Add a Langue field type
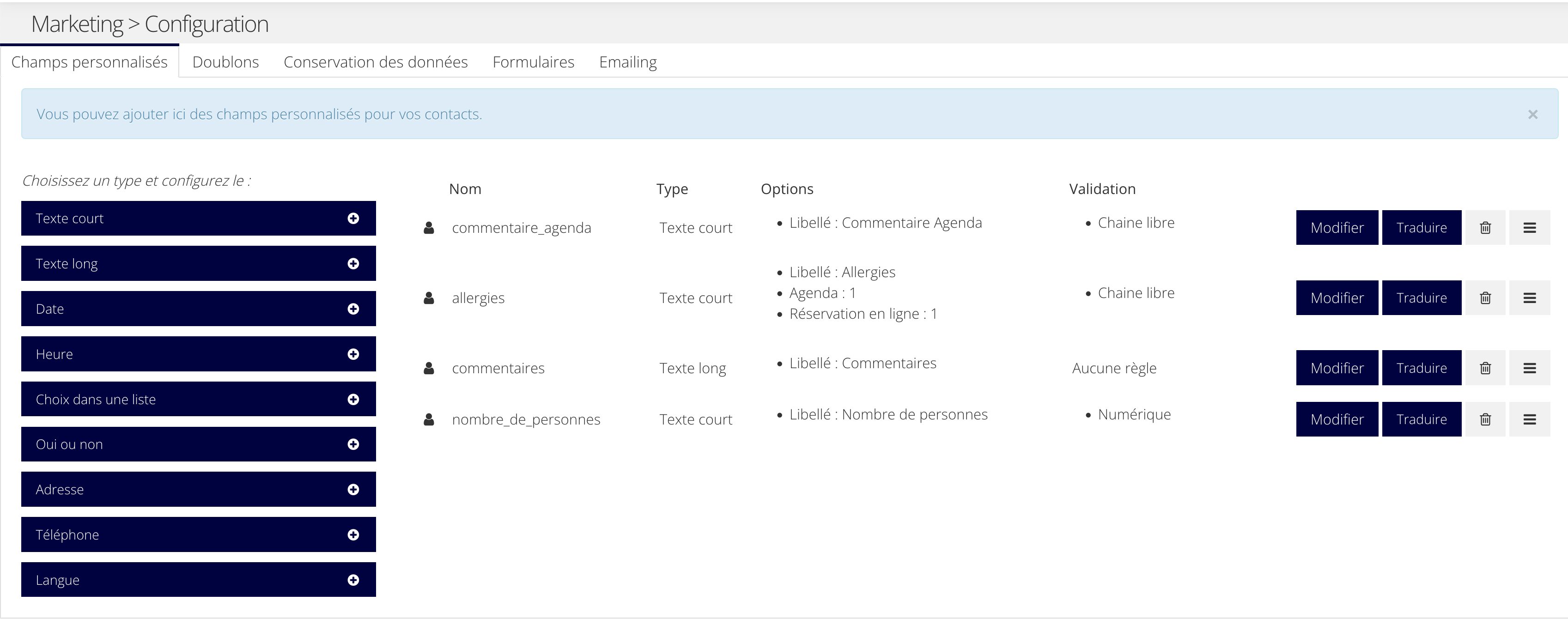This screenshot has width=1568, height=619. pos(199,580)
